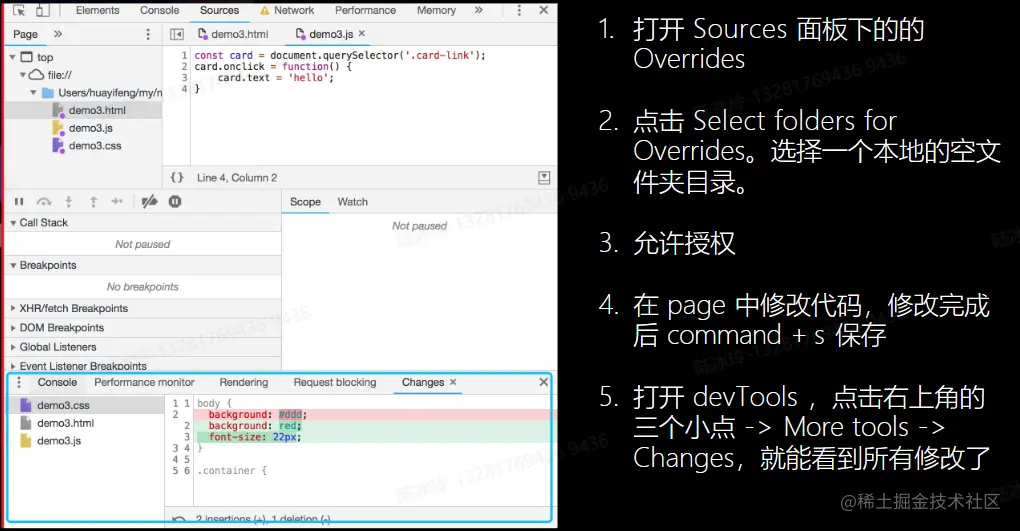Viewport: 1020px width, 531px height.
Task: Open Rendering drawer tab
Action: [244, 383]
